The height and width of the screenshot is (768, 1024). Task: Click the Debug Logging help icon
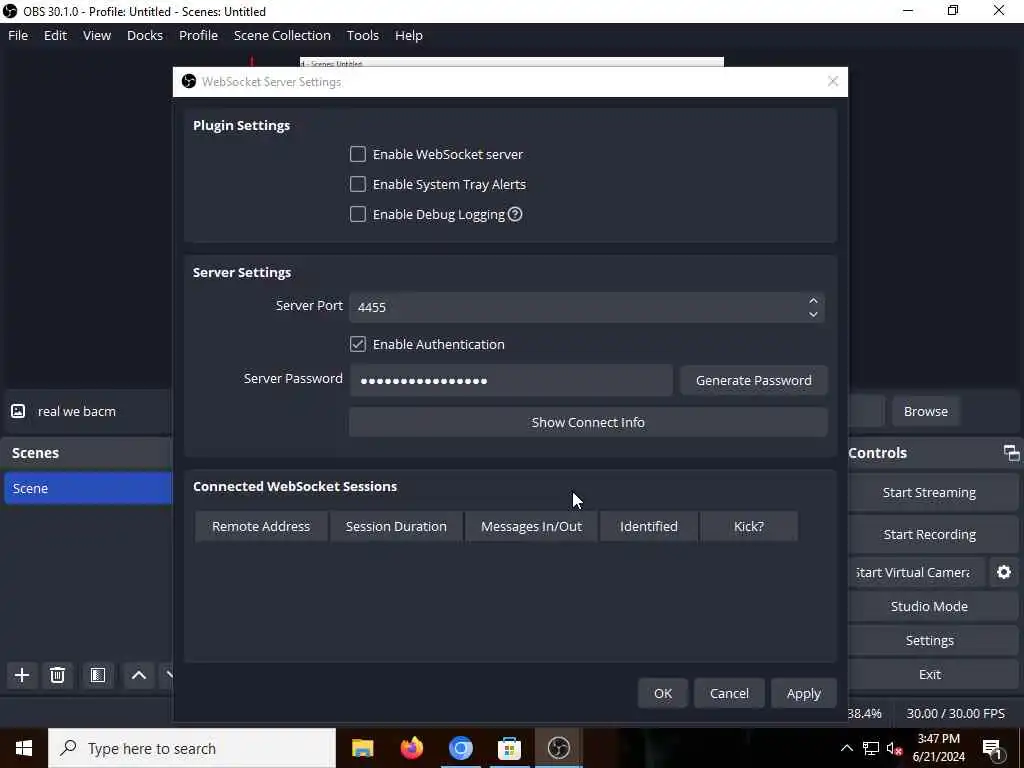(x=515, y=214)
